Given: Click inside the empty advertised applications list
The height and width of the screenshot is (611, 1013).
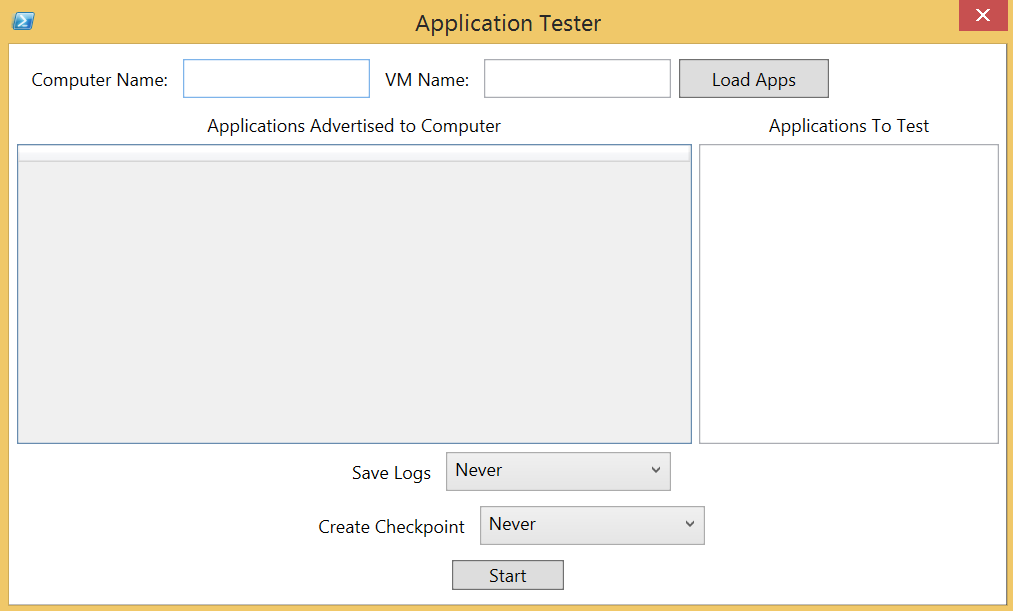Looking at the screenshot, I should [x=354, y=302].
